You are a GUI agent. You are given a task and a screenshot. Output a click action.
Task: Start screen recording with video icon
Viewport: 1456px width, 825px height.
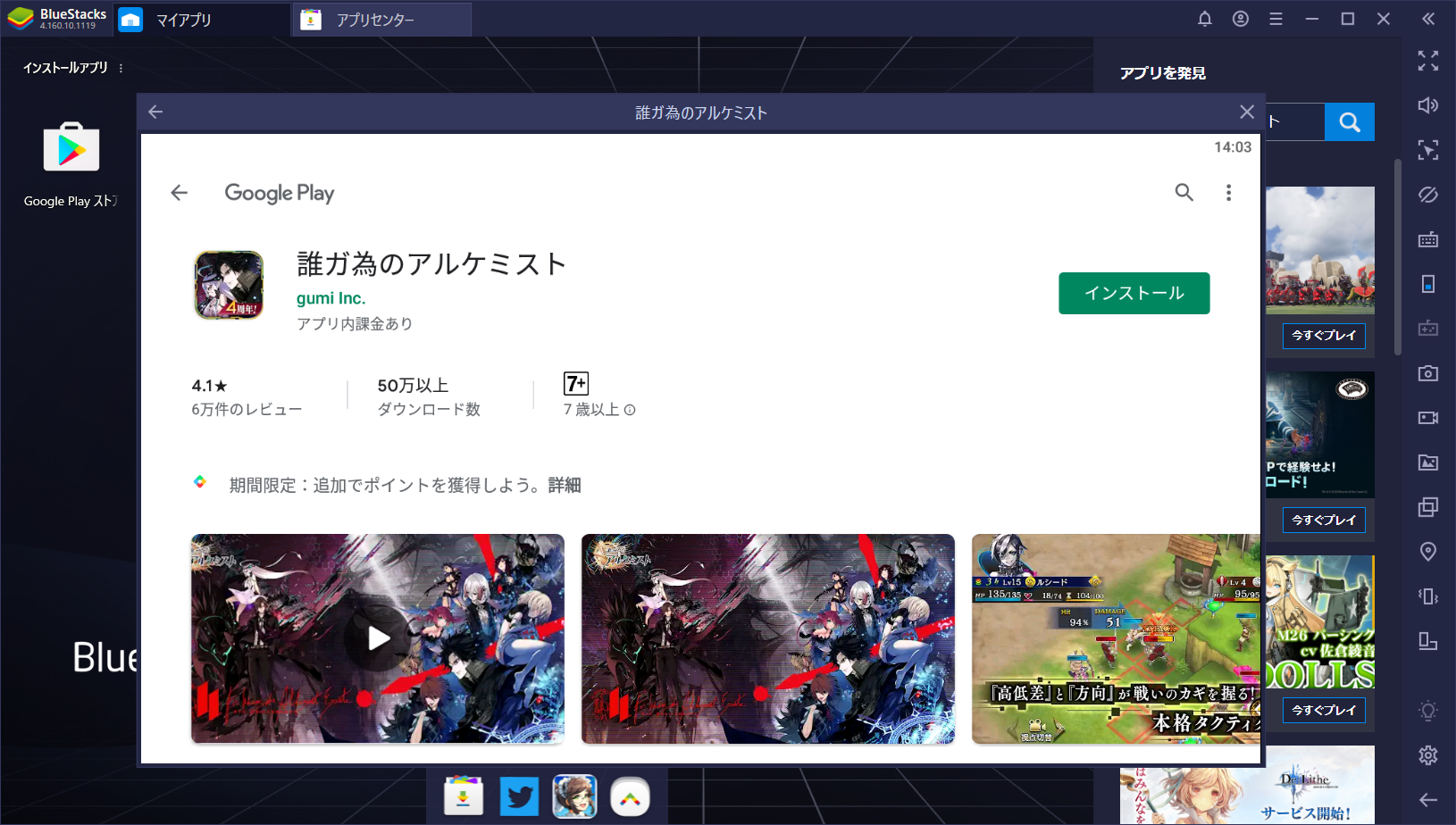(1428, 418)
